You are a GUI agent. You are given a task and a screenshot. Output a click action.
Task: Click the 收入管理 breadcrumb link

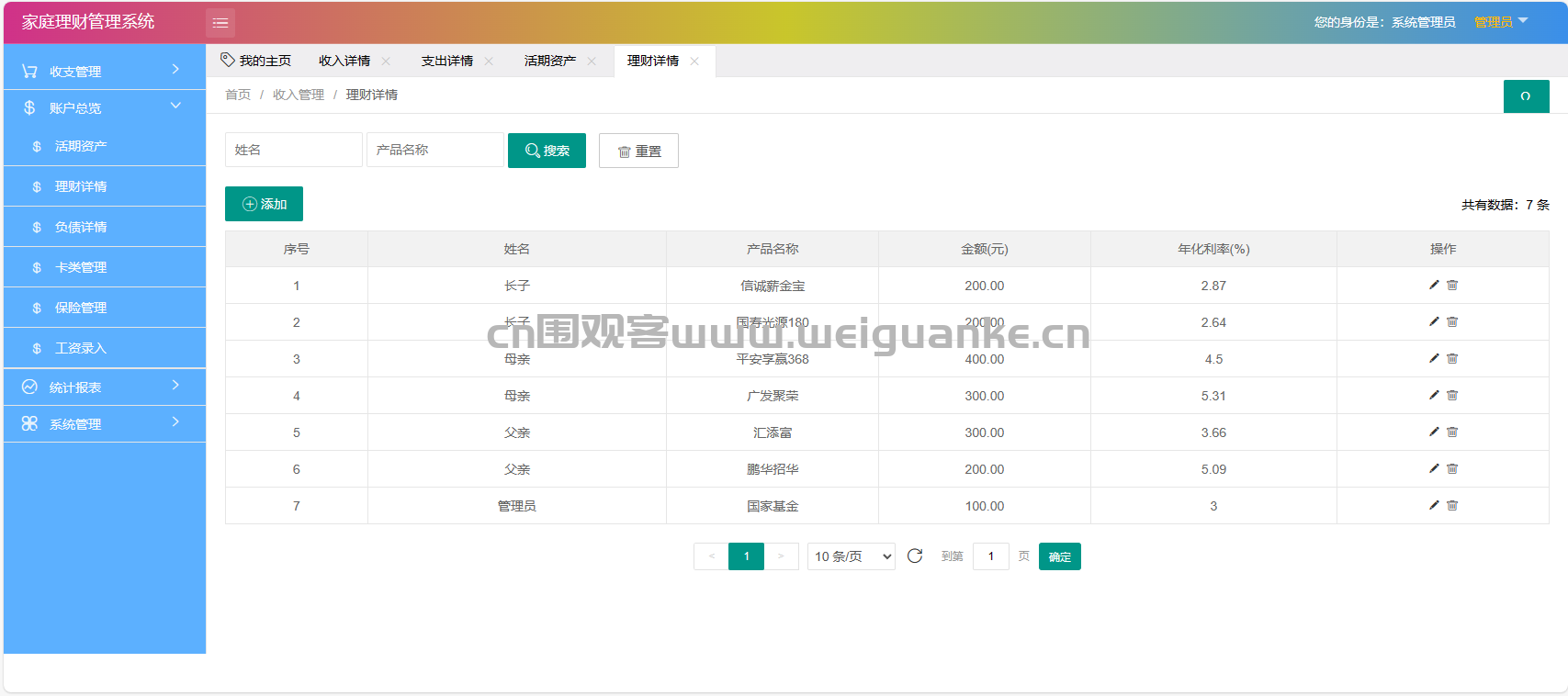299,95
